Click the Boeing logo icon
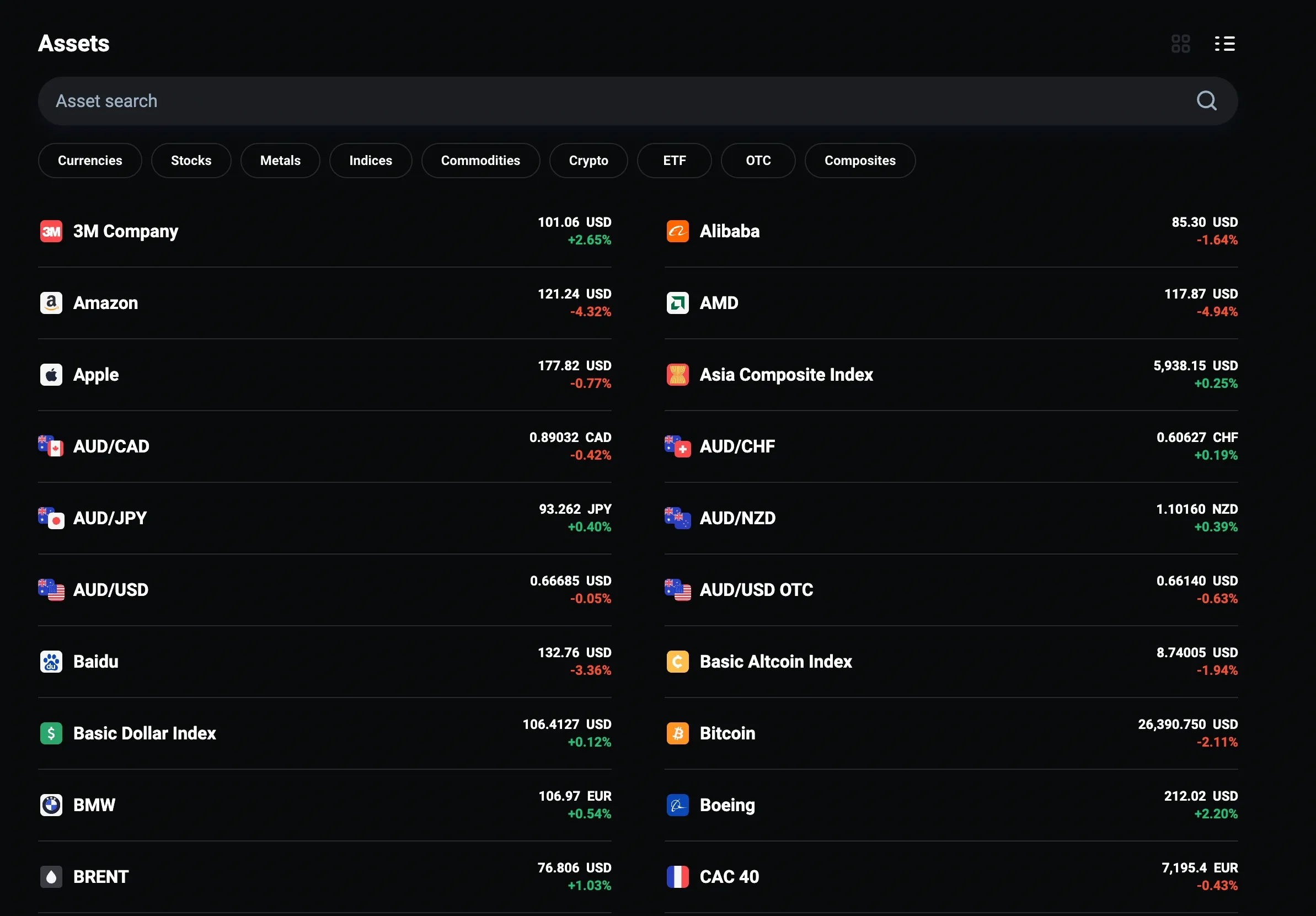 click(677, 805)
